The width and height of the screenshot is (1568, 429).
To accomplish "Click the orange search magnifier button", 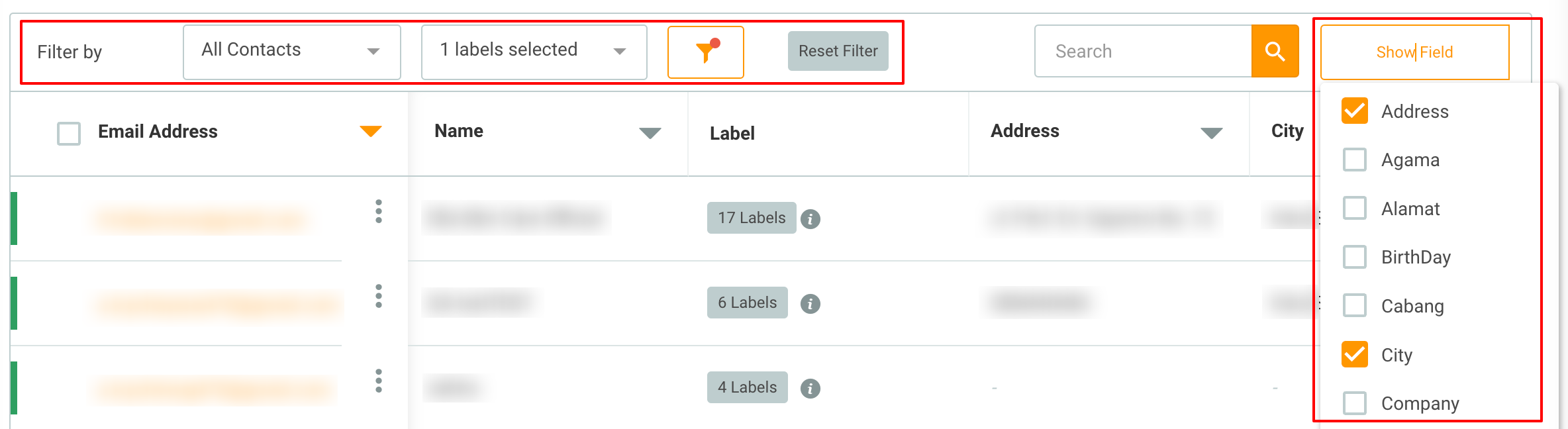I will pos(1275,52).
